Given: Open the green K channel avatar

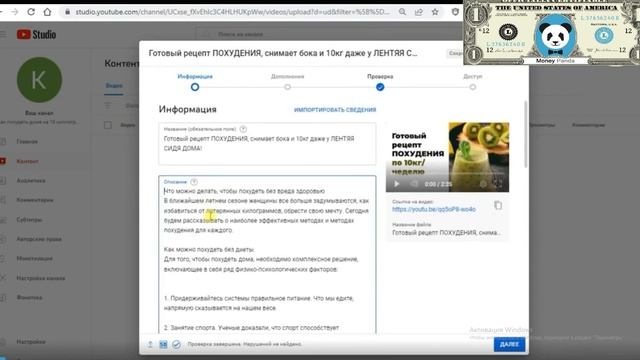Looking at the screenshot, I should click(x=39, y=80).
